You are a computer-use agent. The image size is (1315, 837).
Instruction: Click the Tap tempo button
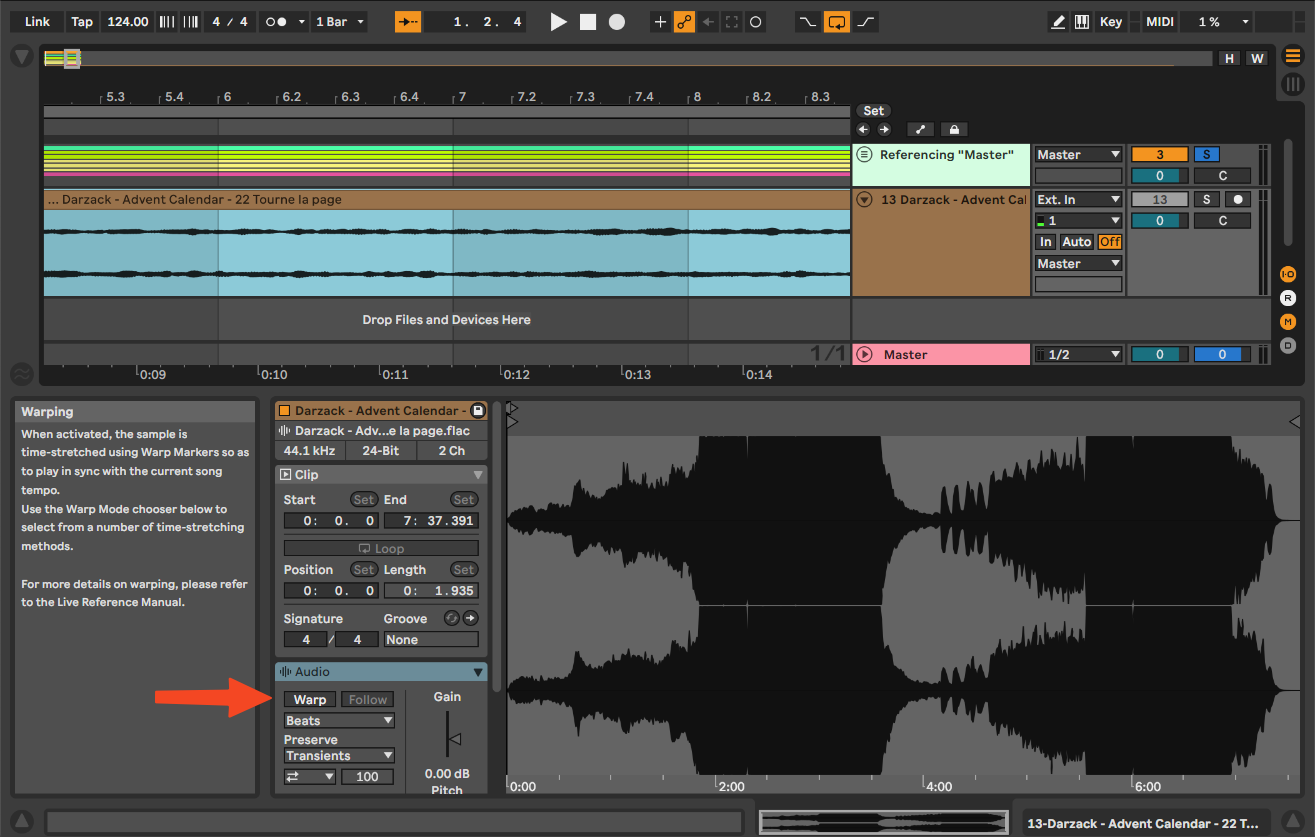82,22
